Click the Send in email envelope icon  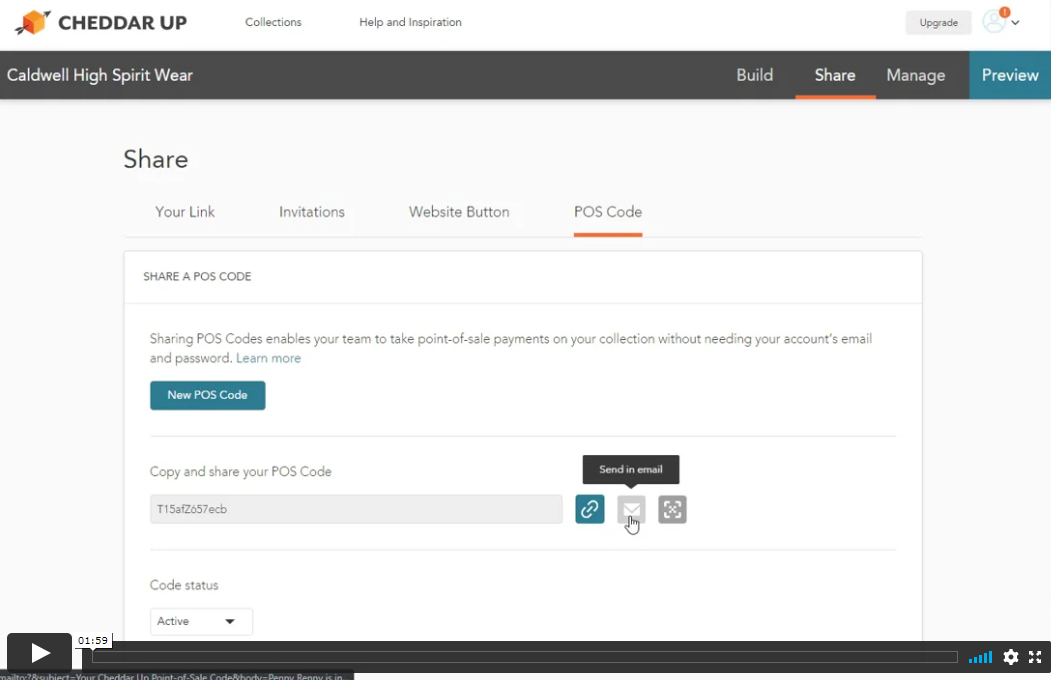click(x=631, y=509)
